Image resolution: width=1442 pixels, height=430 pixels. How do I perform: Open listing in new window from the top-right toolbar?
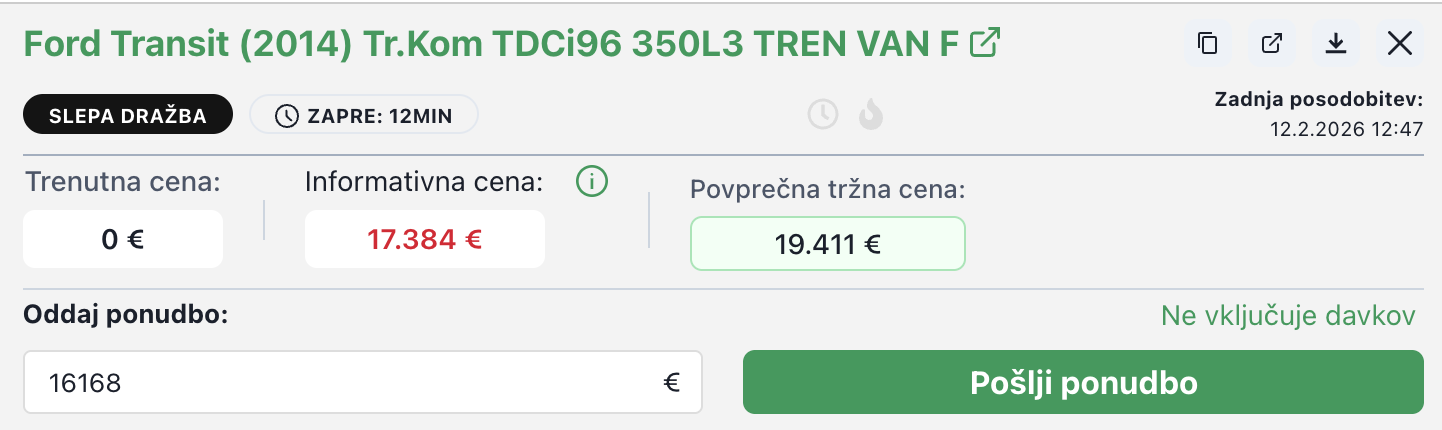(1272, 43)
